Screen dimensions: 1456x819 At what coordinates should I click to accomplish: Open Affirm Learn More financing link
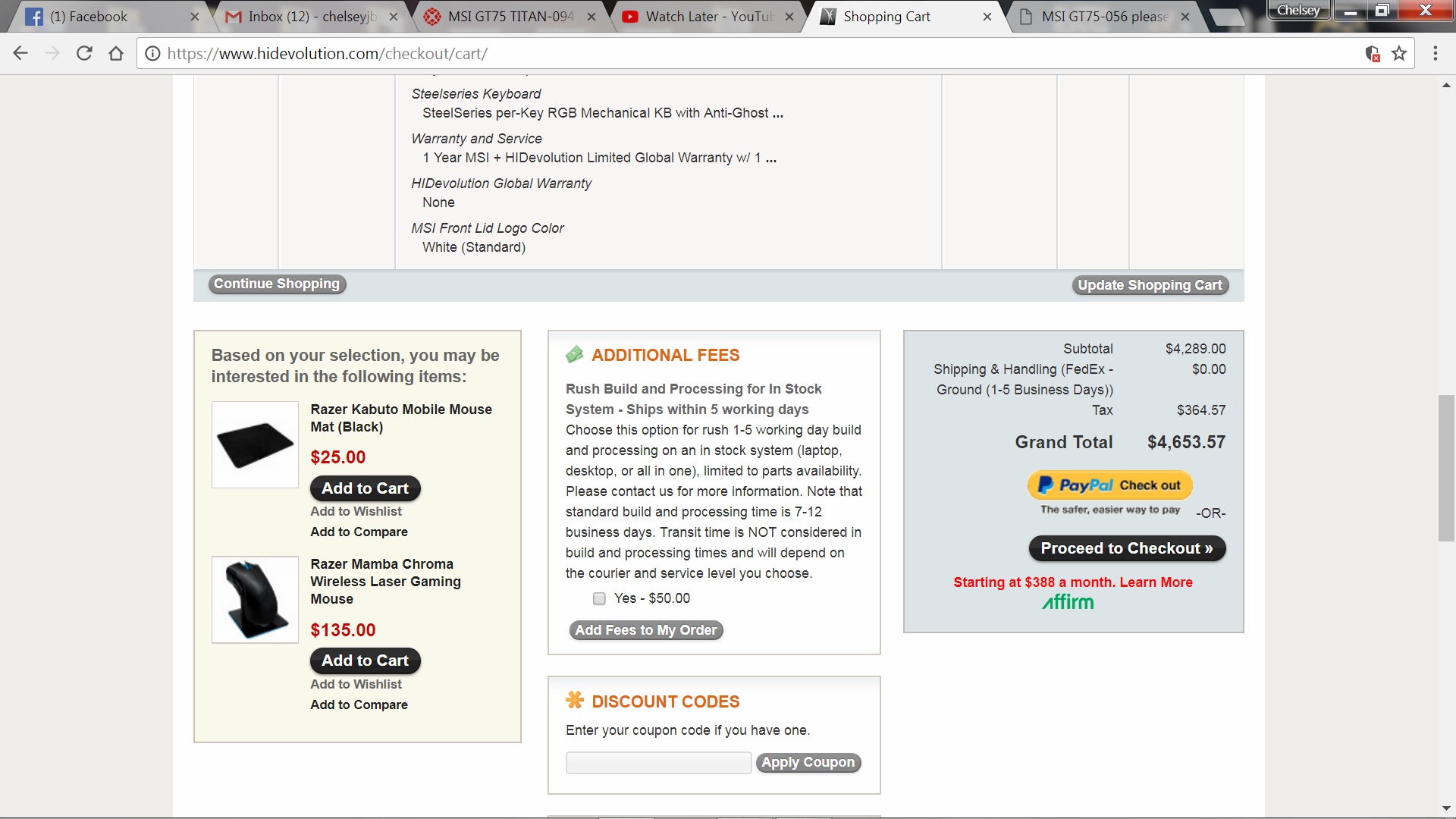(x=1156, y=582)
